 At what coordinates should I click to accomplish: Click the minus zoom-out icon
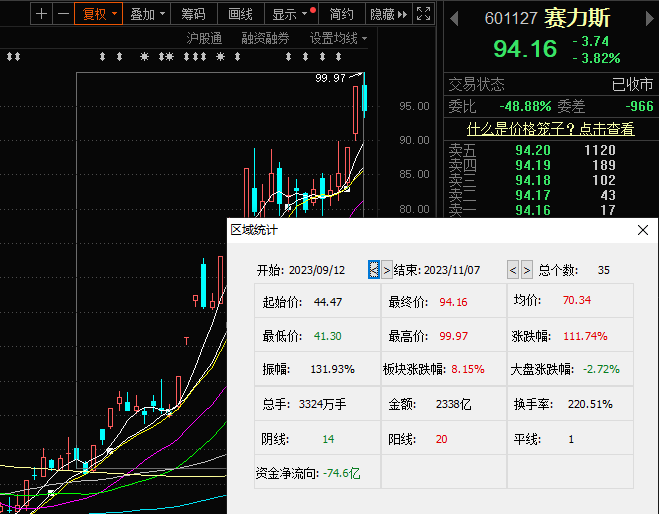(63, 14)
